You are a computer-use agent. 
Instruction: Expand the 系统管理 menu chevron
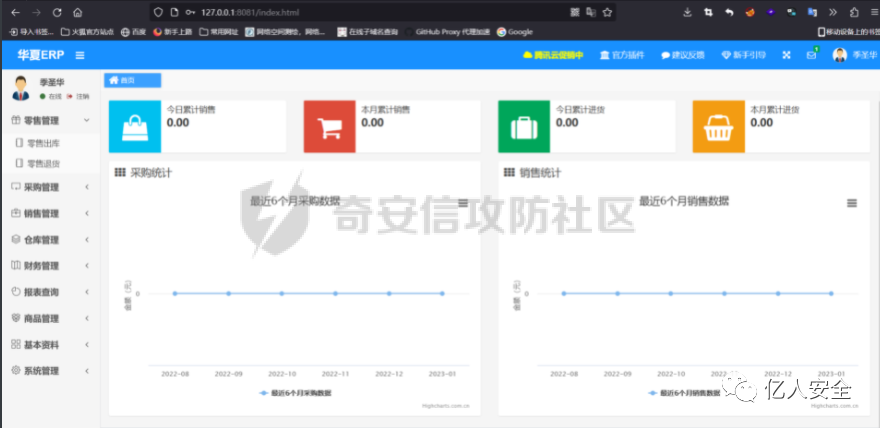coord(87,370)
